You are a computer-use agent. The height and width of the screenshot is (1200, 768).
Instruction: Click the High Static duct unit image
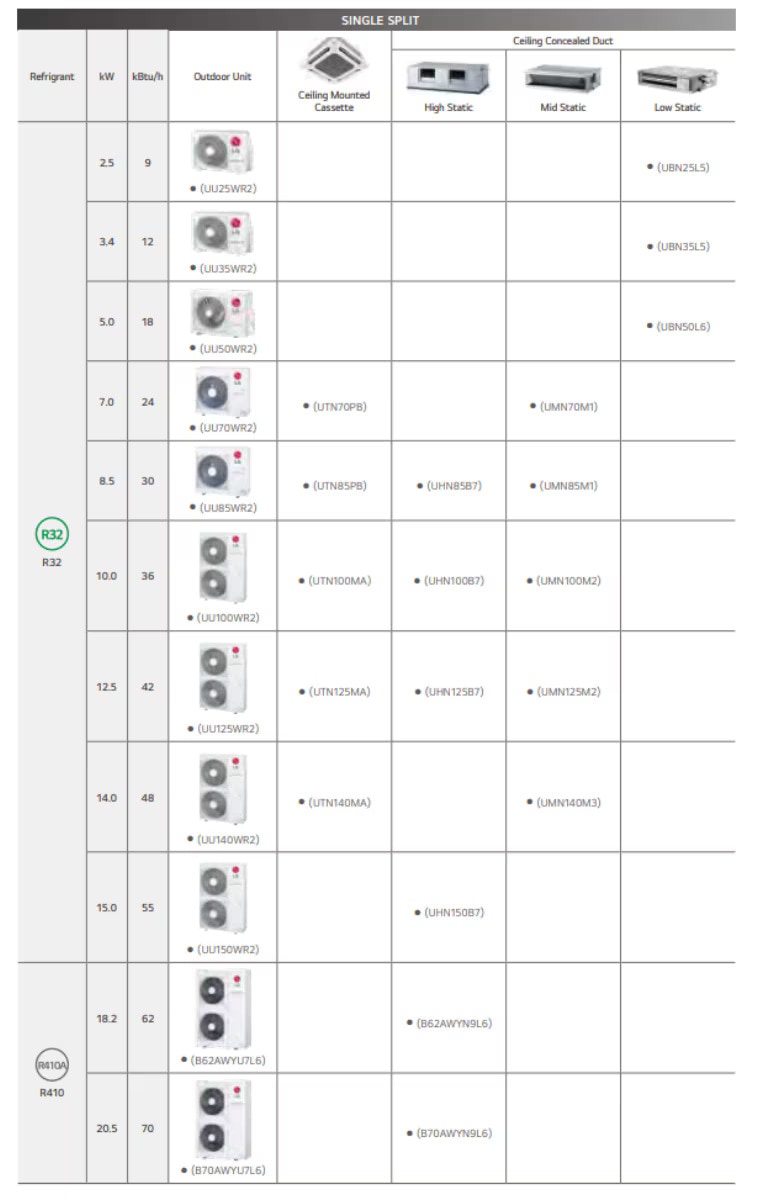[x=448, y=76]
